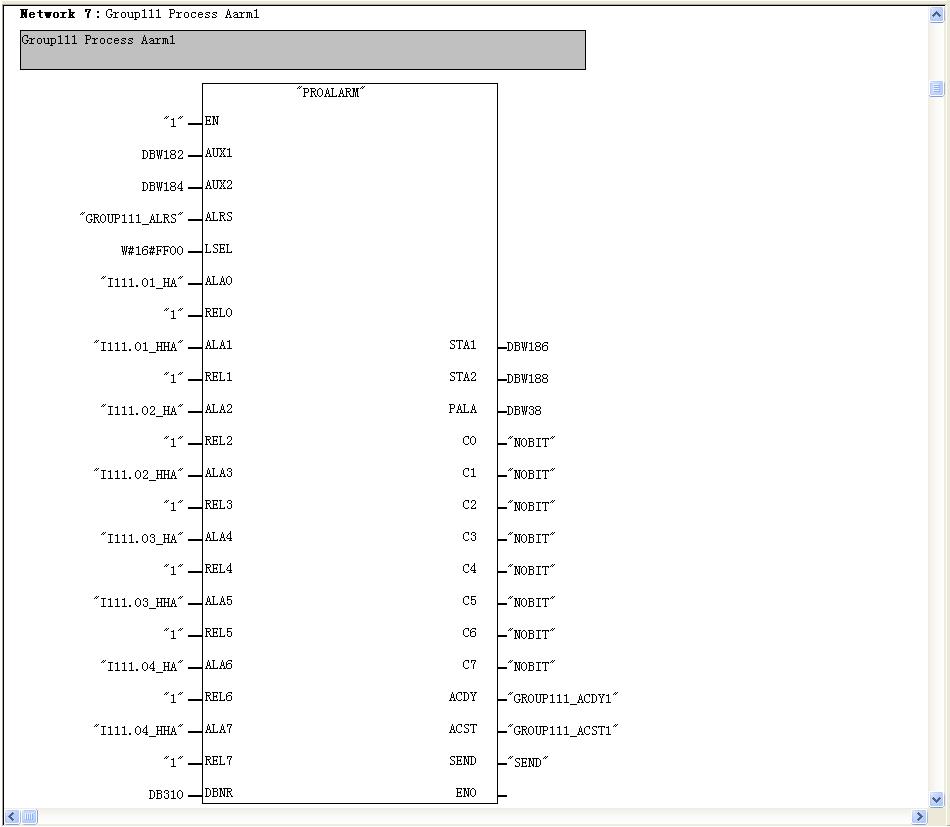The height and width of the screenshot is (827, 950).
Task: Select the Network 7 title line
Action: click(x=139, y=14)
